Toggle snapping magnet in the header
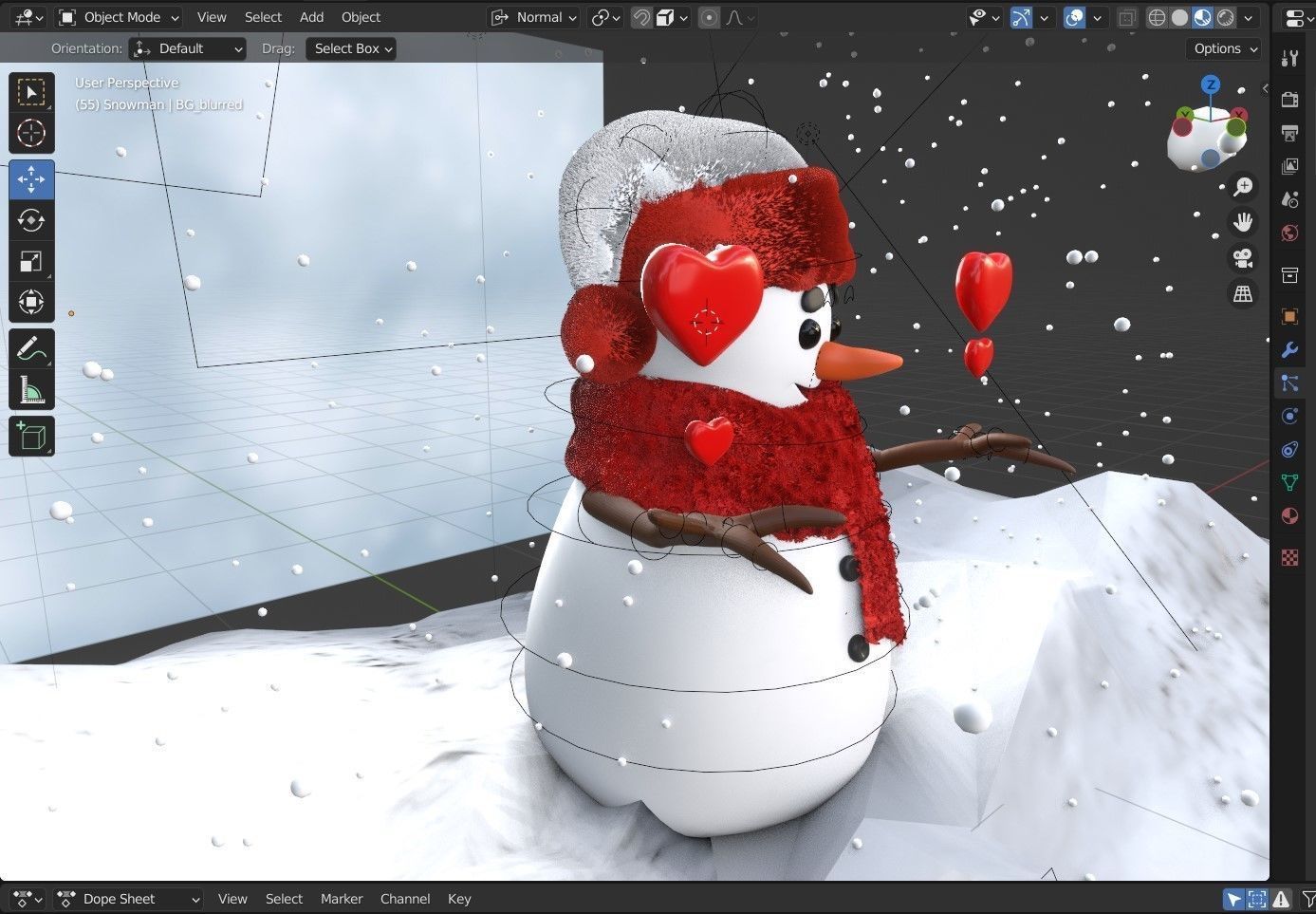 (x=642, y=17)
